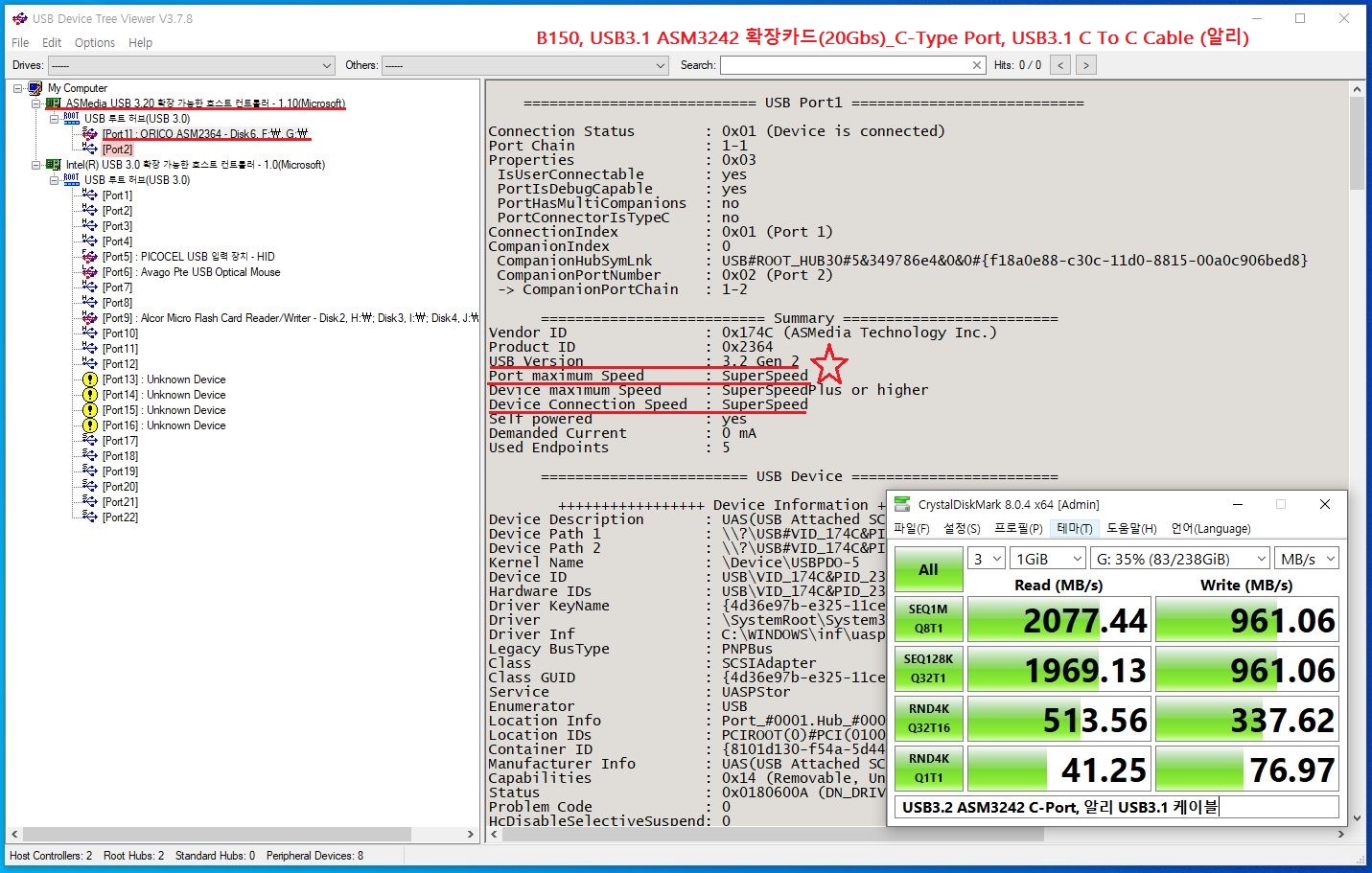1372x873 pixels.
Task: Open the Help menu
Action: [140, 43]
